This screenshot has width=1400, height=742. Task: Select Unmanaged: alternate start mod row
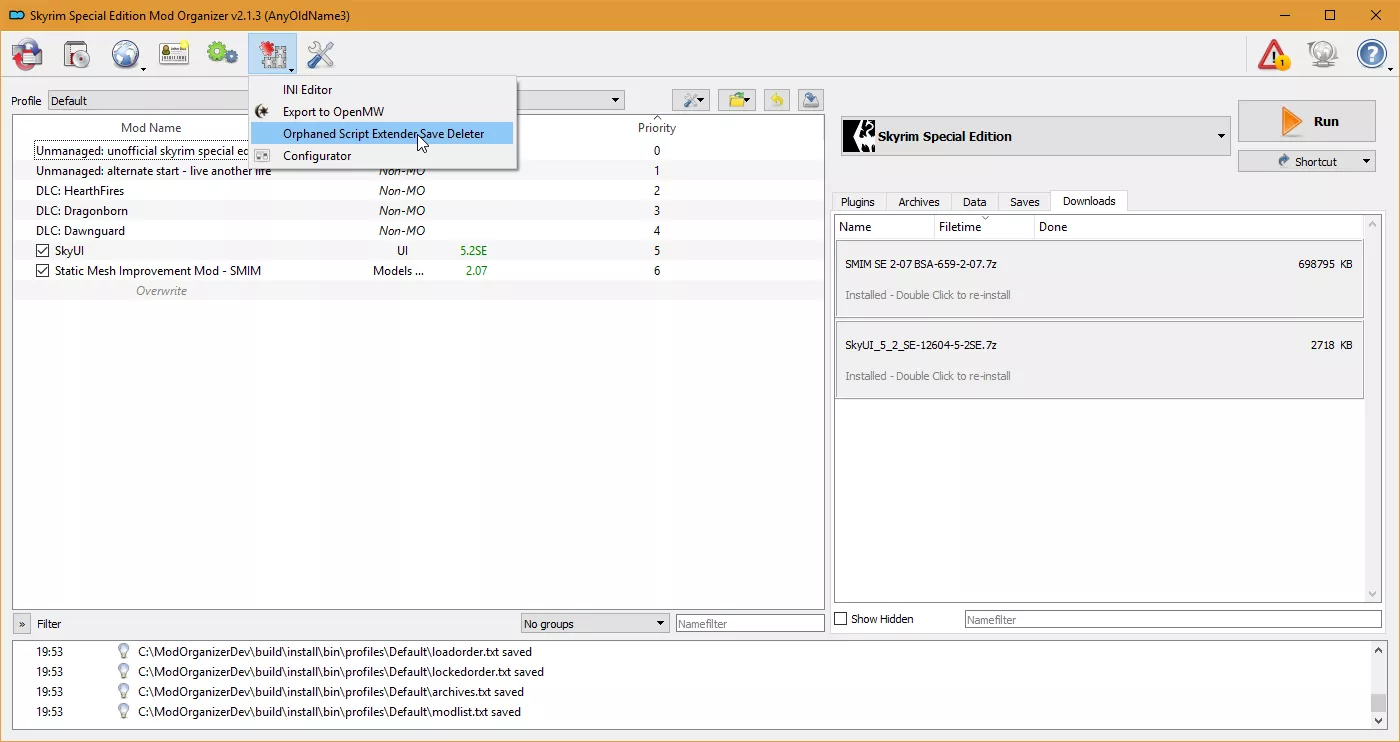pos(418,171)
